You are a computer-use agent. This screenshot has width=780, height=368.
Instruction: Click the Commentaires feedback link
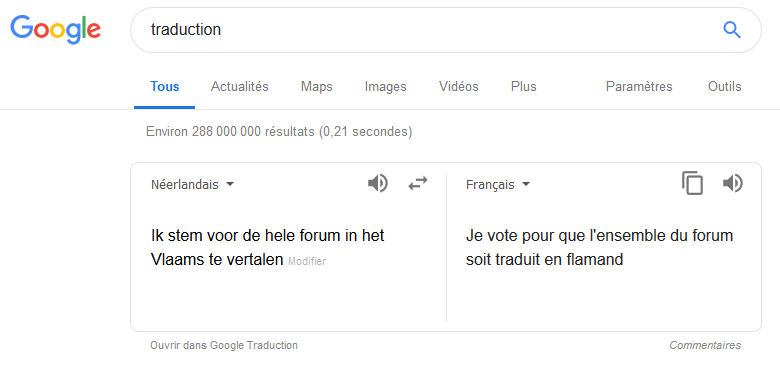pos(705,345)
